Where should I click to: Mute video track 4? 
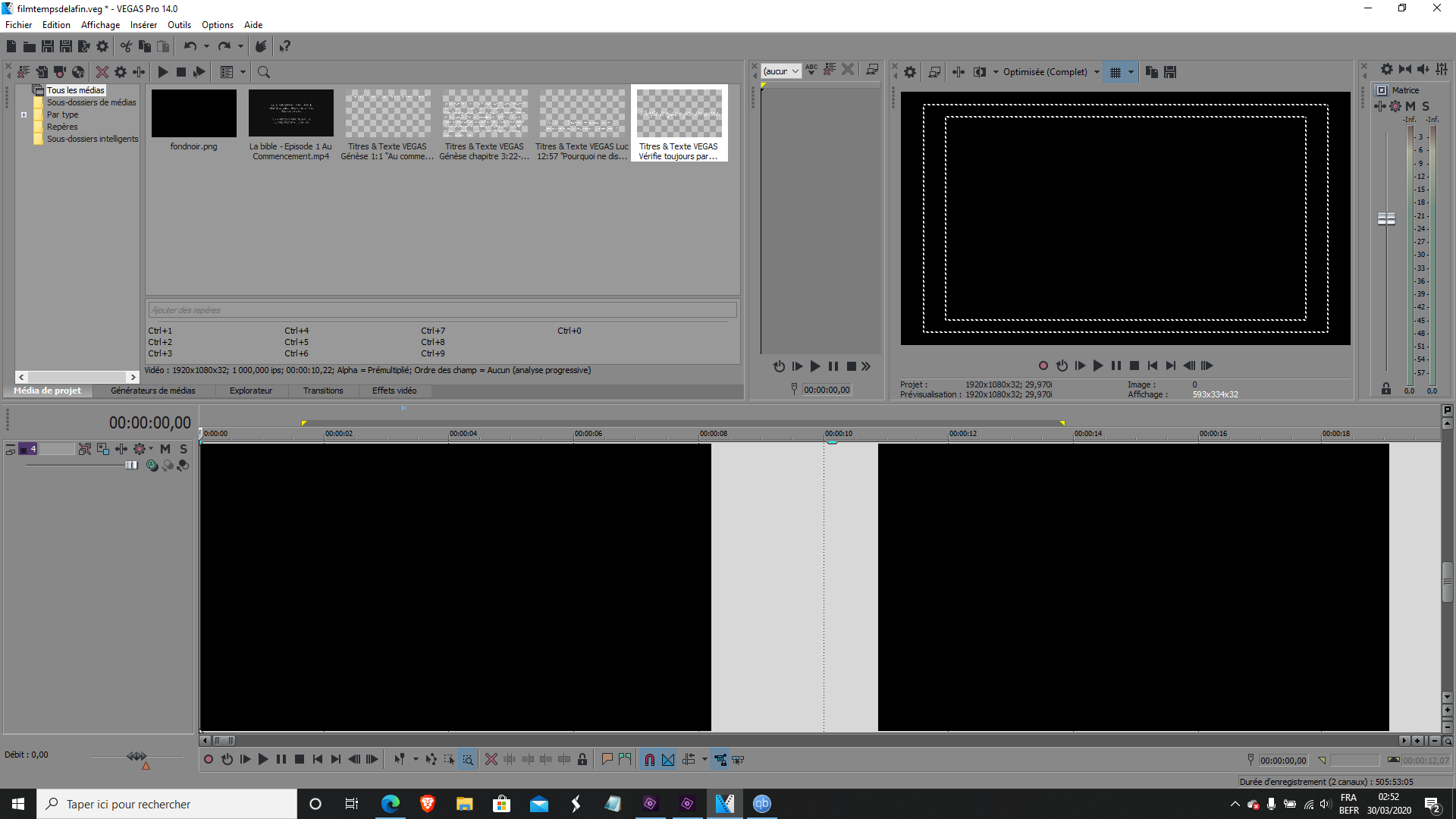click(x=165, y=449)
